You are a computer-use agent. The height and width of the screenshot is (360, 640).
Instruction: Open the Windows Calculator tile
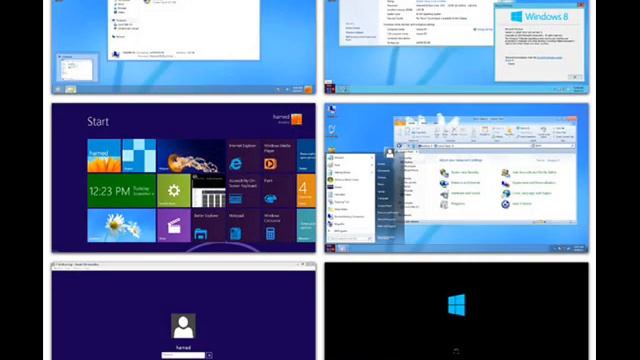[x=278, y=226]
